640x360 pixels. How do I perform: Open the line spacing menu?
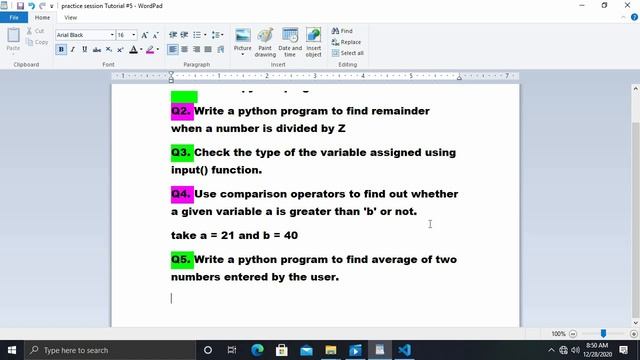point(218,35)
